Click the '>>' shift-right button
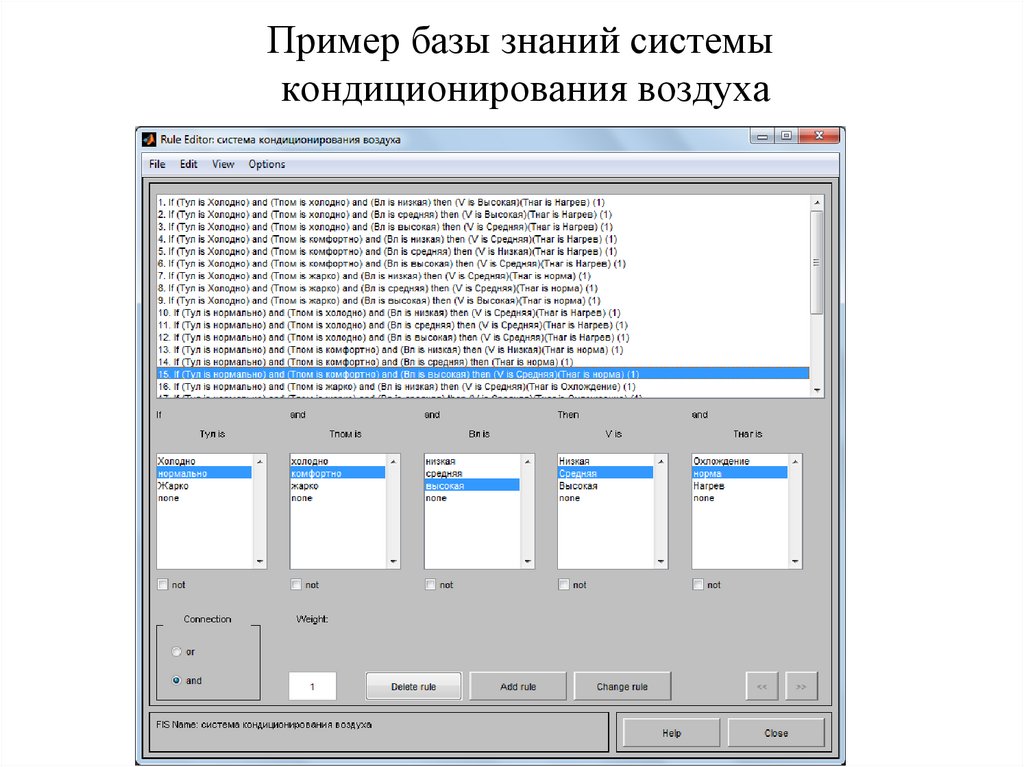The height and width of the screenshot is (767, 1024). (x=801, y=687)
